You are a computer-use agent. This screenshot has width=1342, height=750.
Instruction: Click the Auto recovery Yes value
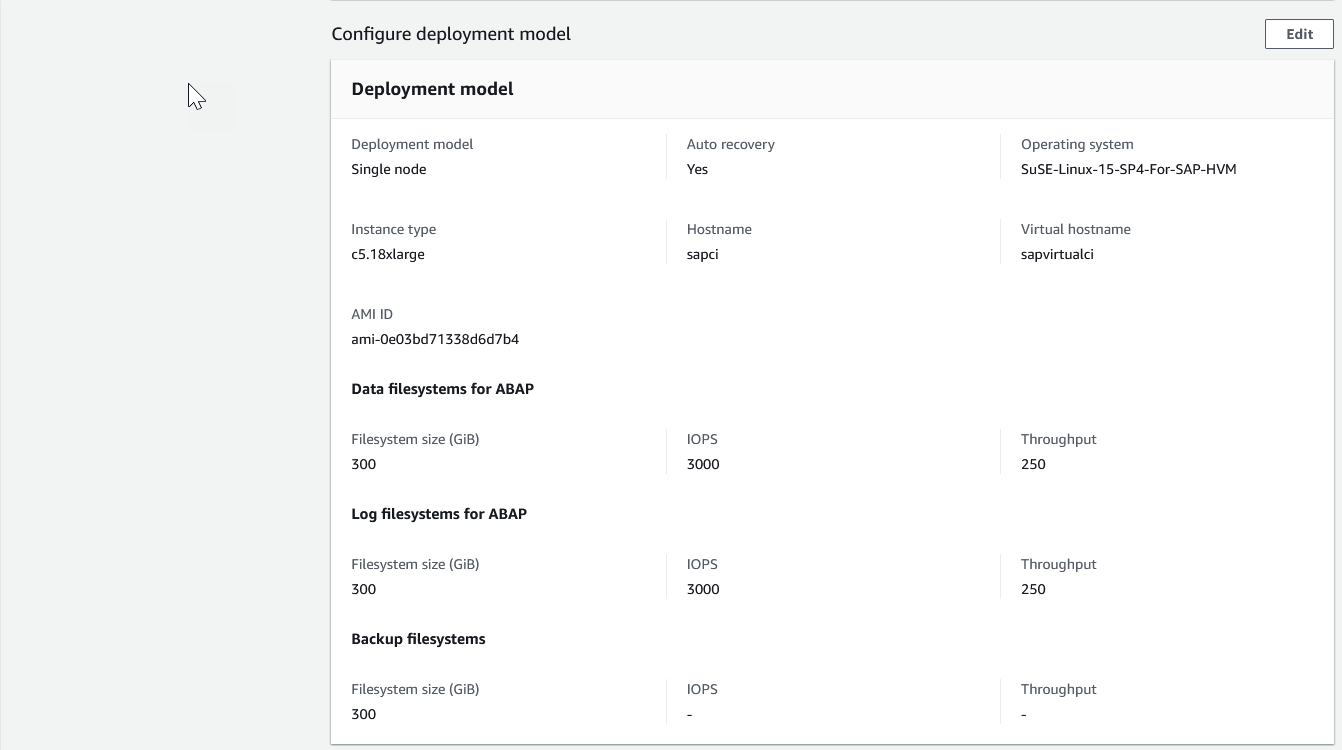[x=697, y=169]
